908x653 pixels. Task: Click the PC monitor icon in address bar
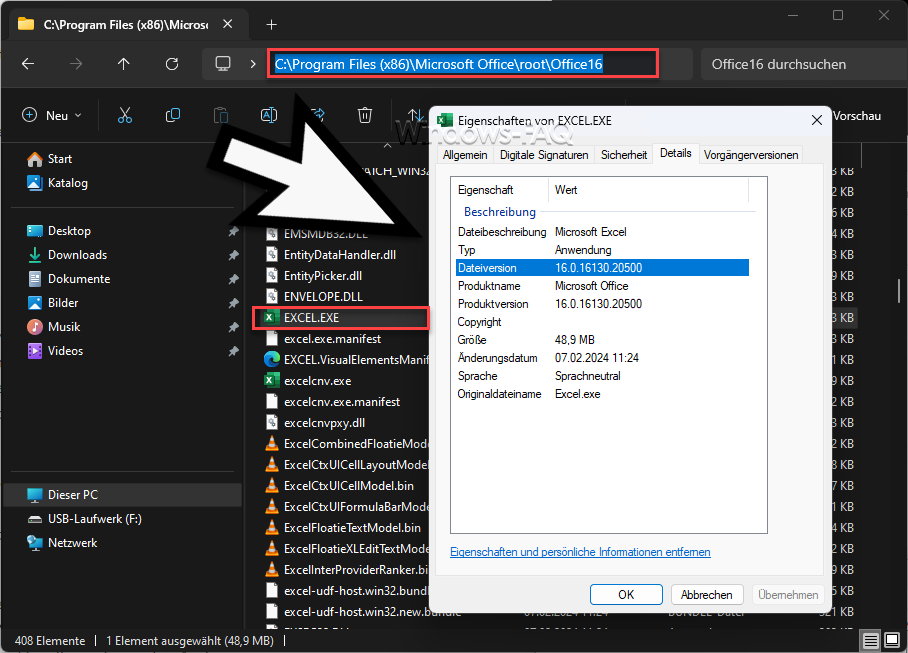pyautogui.click(x=223, y=64)
